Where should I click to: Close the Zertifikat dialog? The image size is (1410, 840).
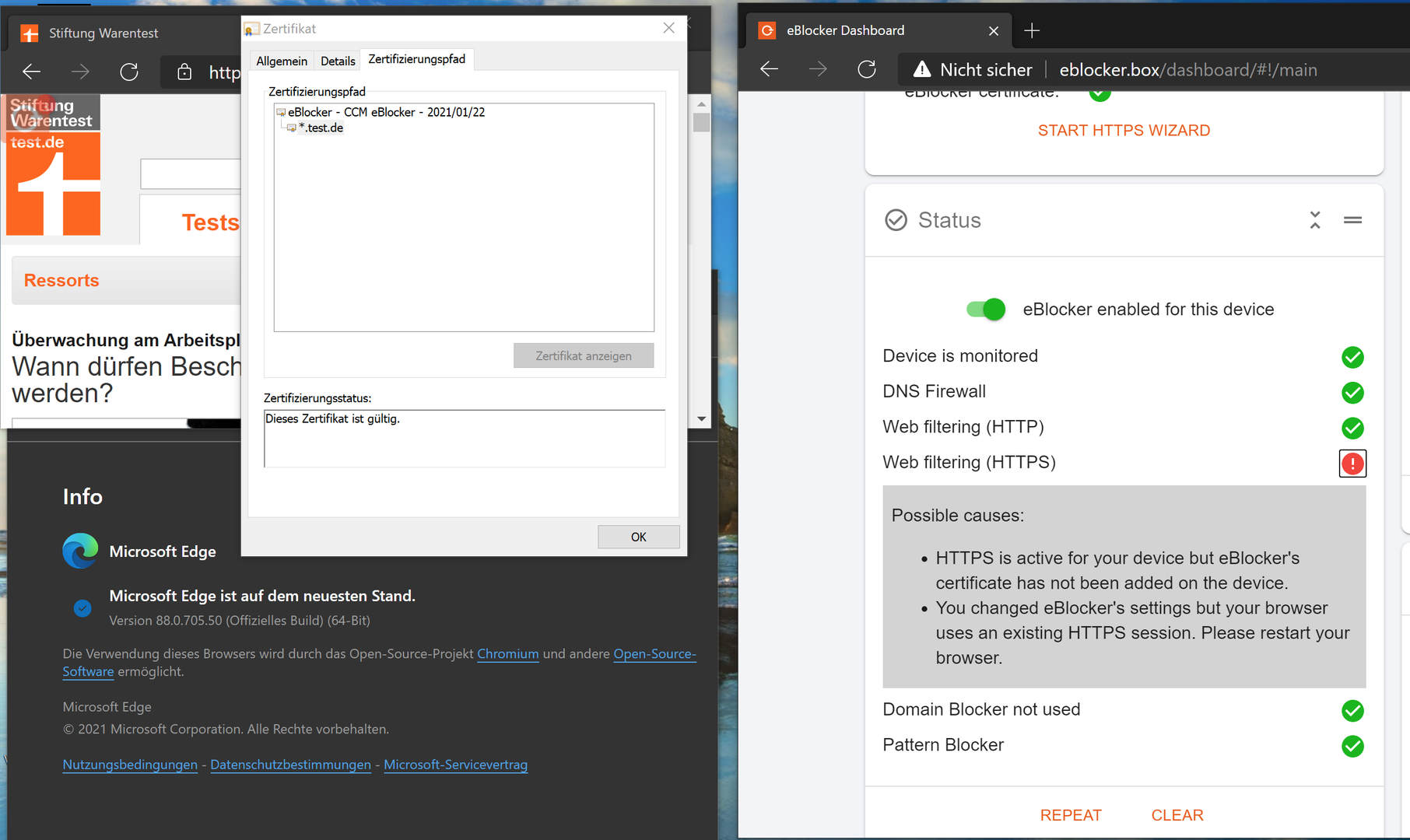coord(669,28)
